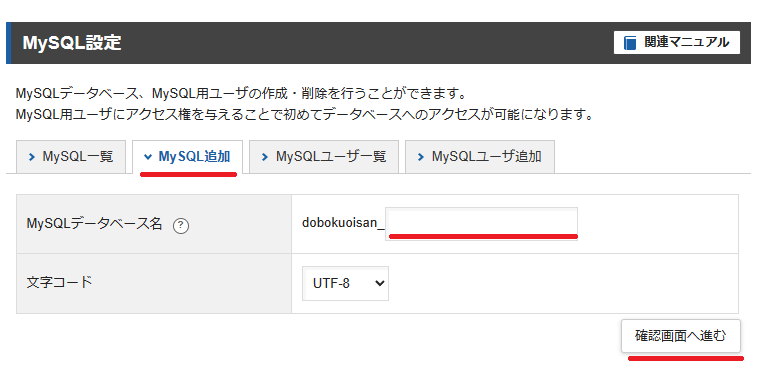Click the chevron arrow on MySQLユーザ一覧 tab
This screenshot has width=760, height=370.
(x=265, y=157)
